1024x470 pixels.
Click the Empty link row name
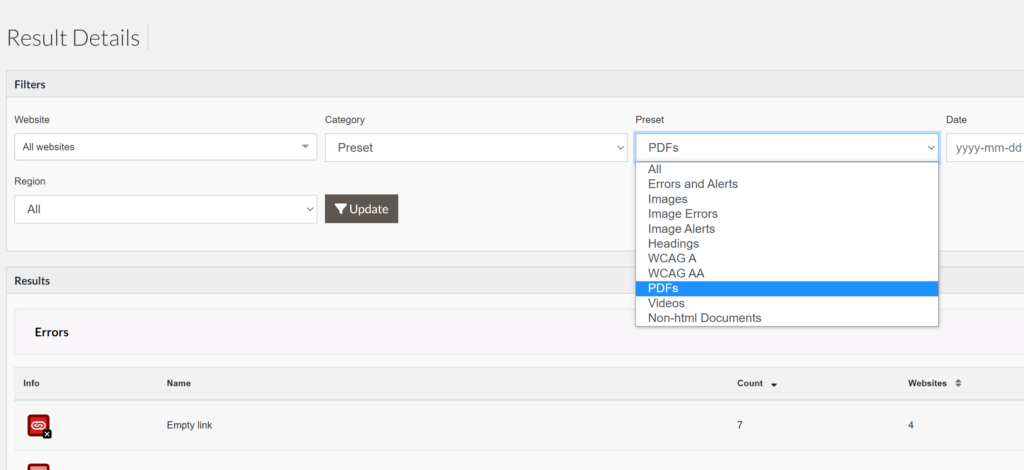click(x=189, y=426)
